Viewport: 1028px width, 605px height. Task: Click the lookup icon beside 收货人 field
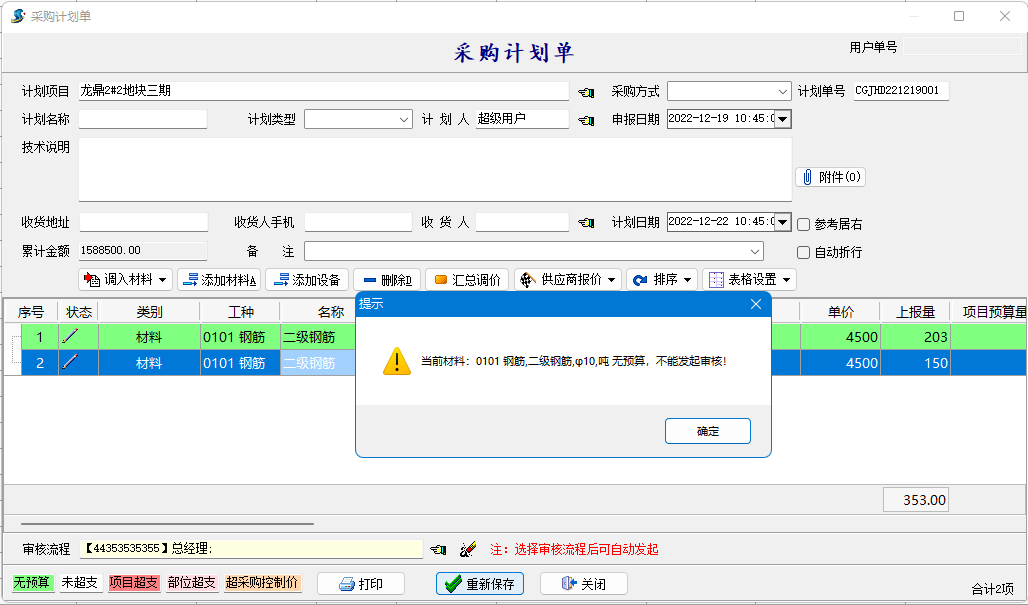pos(586,223)
